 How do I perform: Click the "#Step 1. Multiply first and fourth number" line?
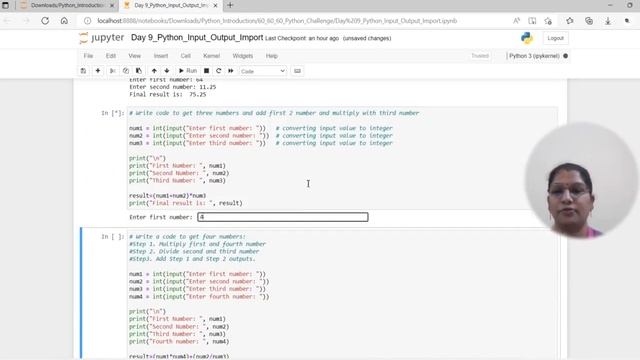pyautogui.click(x=198, y=244)
